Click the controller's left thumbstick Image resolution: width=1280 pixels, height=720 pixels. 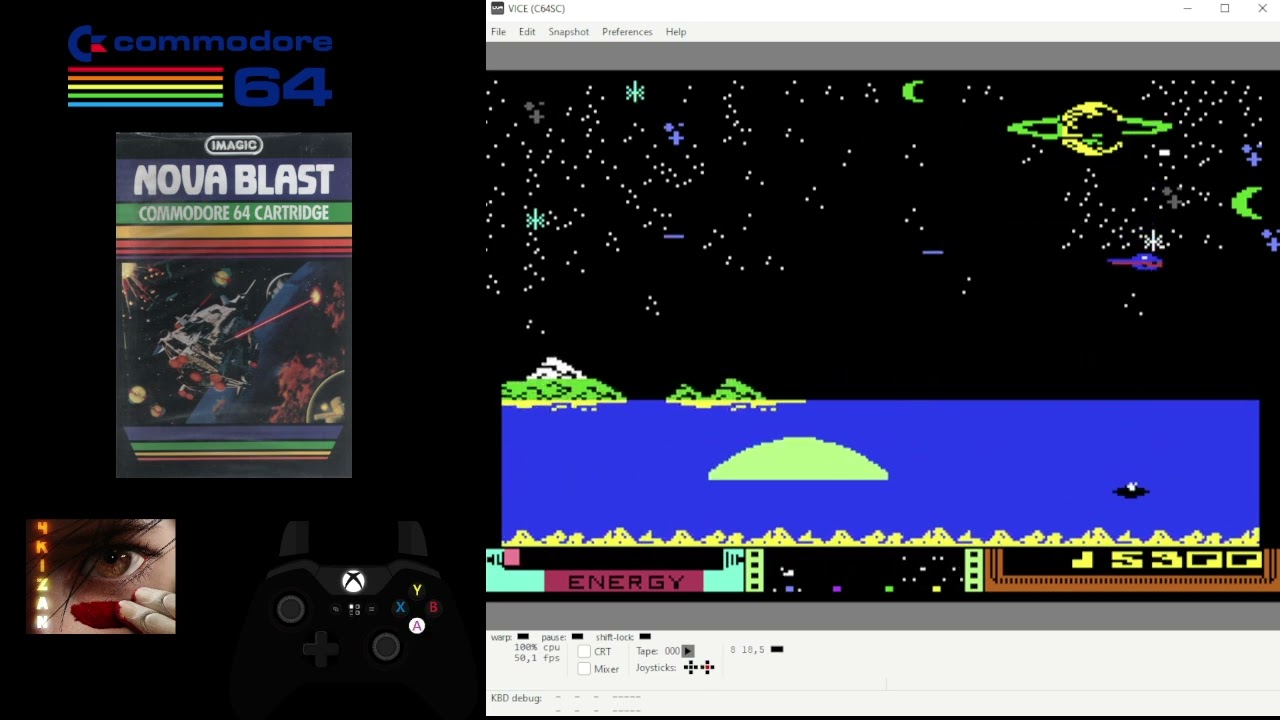(x=291, y=608)
